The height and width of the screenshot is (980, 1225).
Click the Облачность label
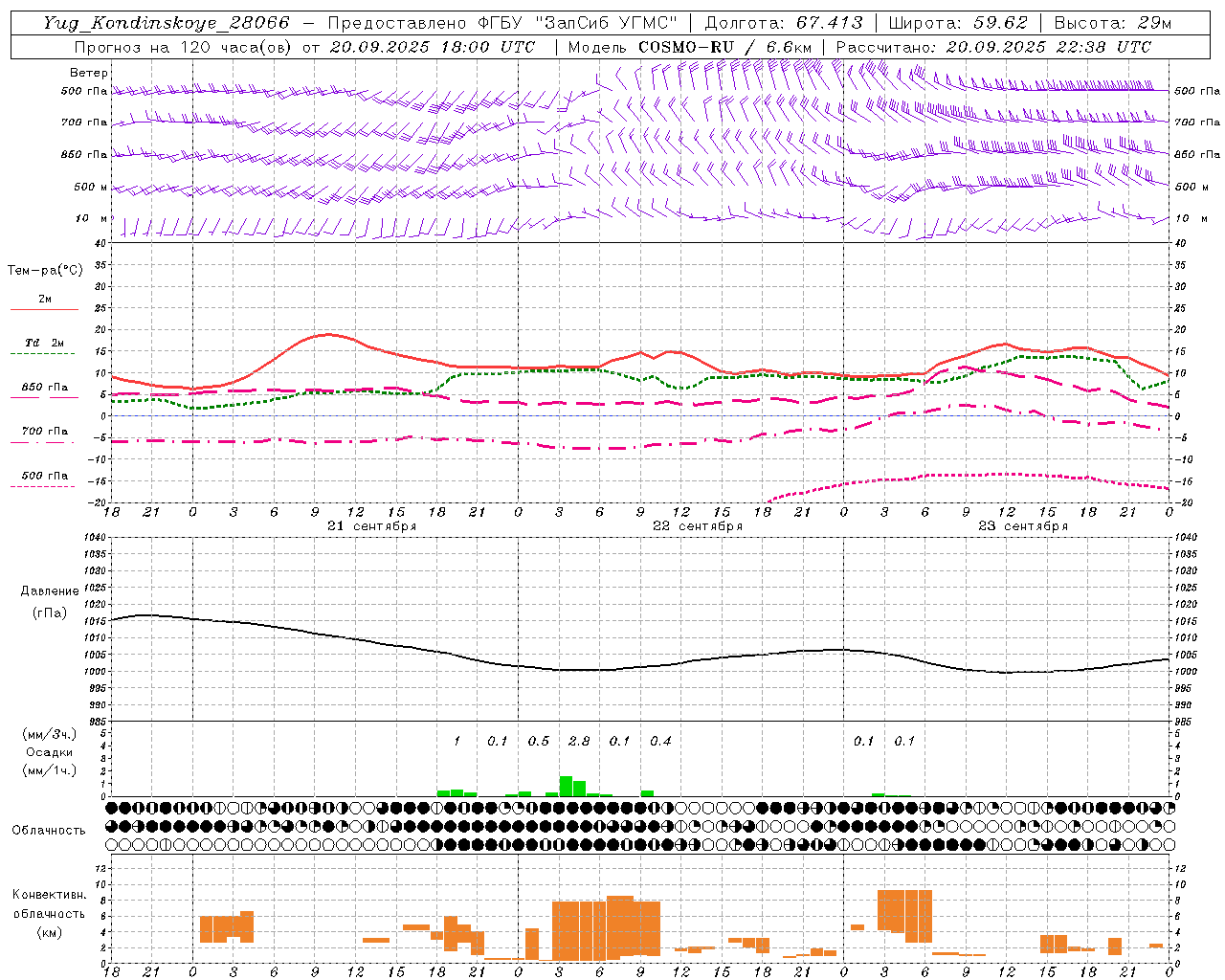pos(49,830)
